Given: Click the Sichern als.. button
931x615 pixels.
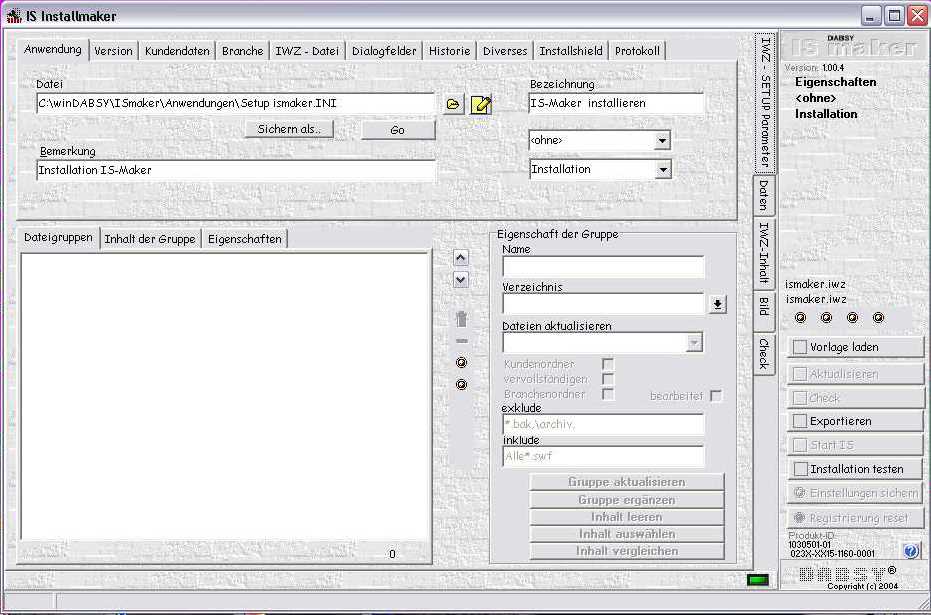Looking at the screenshot, I should point(289,129).
